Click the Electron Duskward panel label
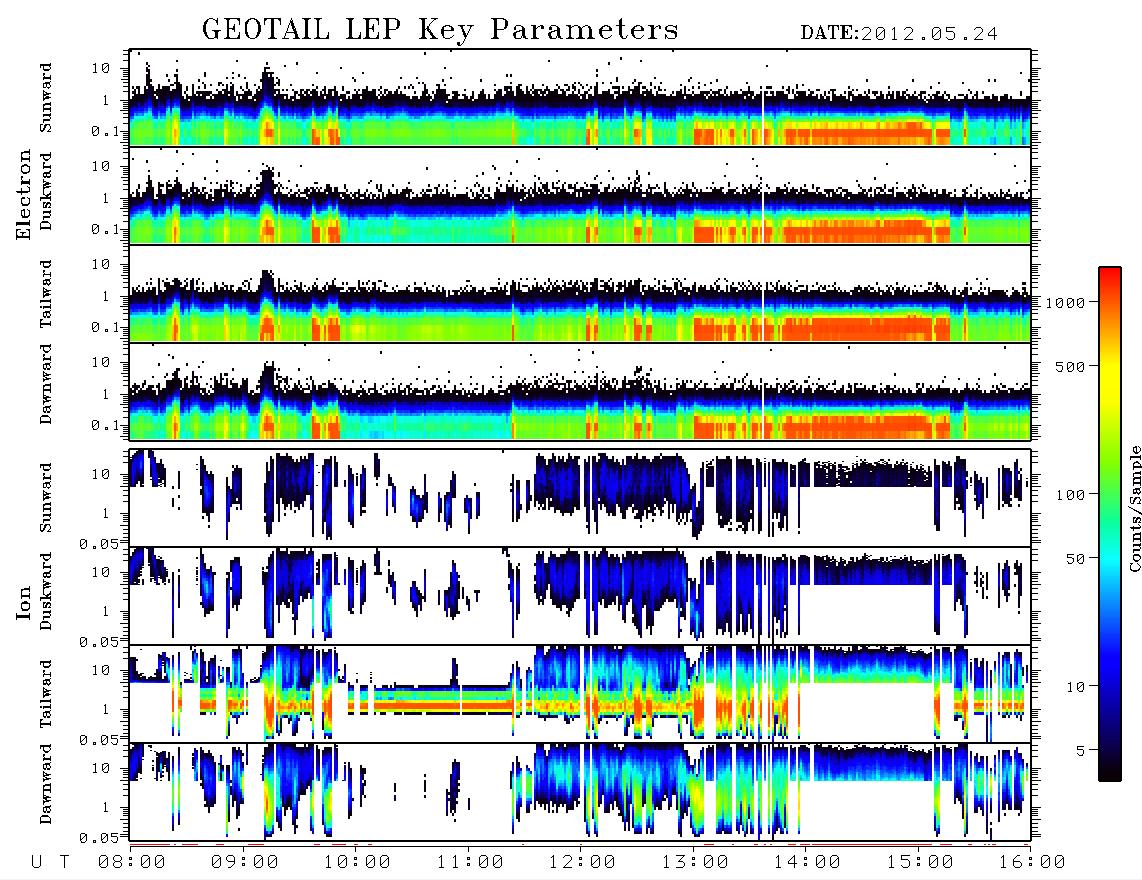The height and width of the screenshot is (880, 1142). pos(46,192)
